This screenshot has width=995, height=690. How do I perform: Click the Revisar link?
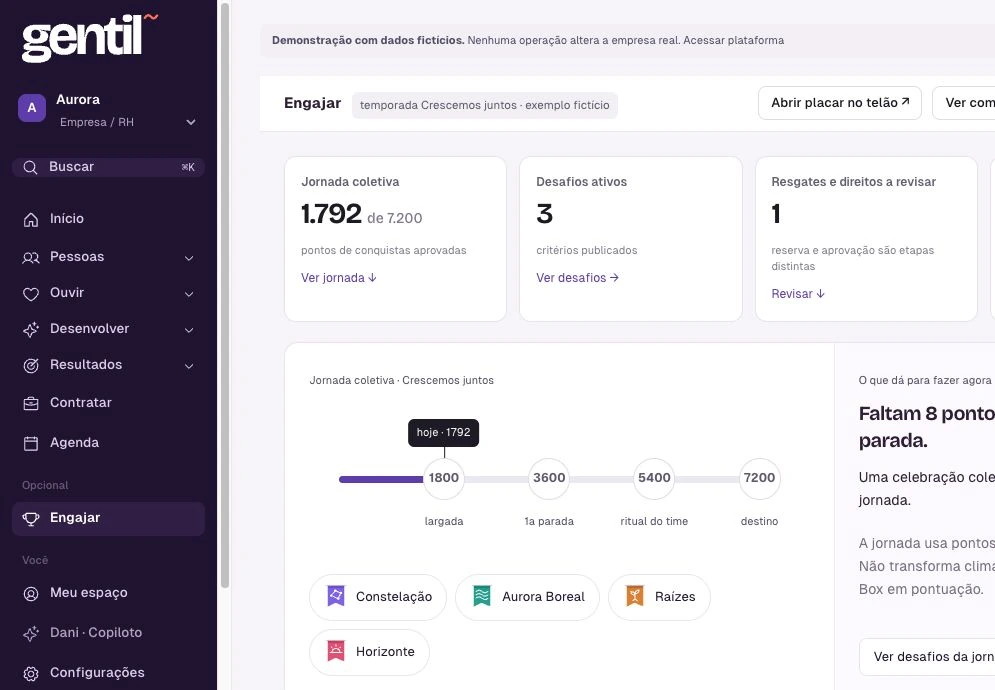(x=798, y=293)
